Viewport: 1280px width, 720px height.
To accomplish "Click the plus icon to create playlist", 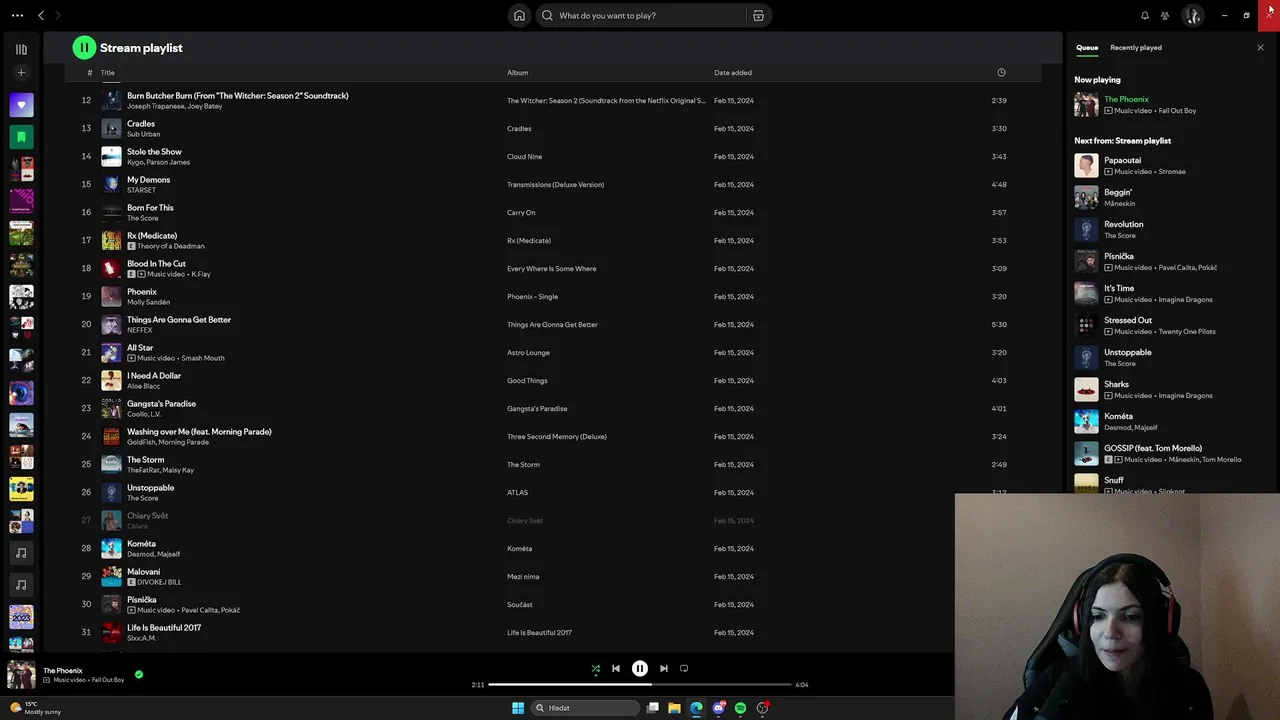I will (21, 72).
